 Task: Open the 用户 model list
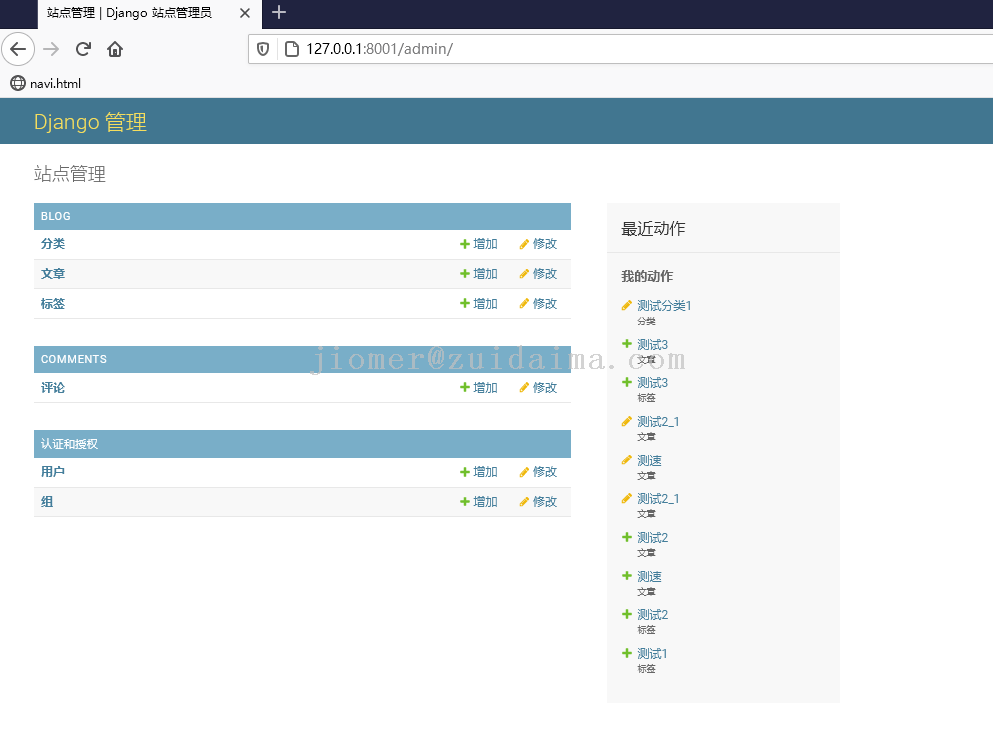click(53, 472)
